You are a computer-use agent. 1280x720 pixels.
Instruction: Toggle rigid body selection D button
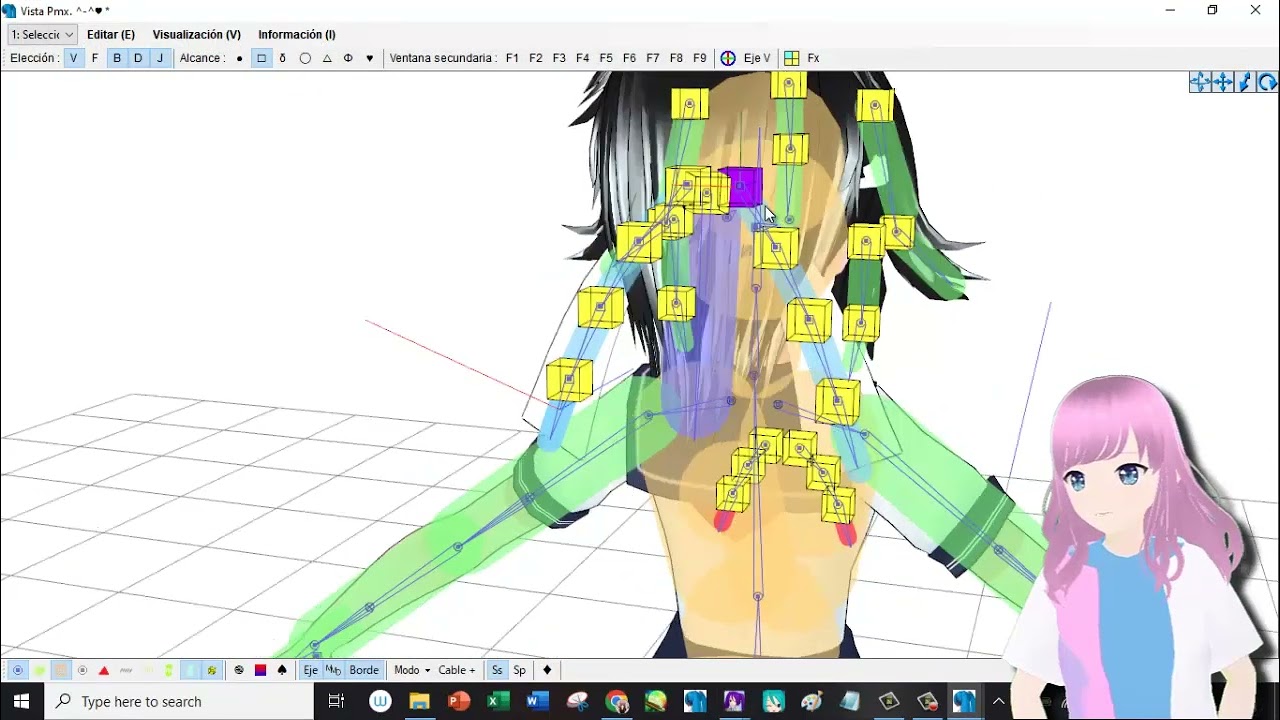[138, 58]
